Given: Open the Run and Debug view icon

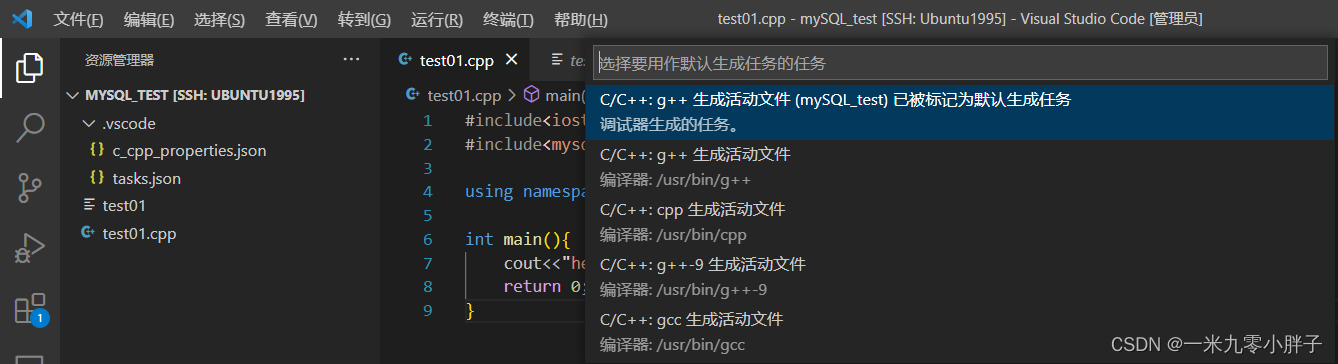Looking at the screenshot, I should tap(29, 247).
